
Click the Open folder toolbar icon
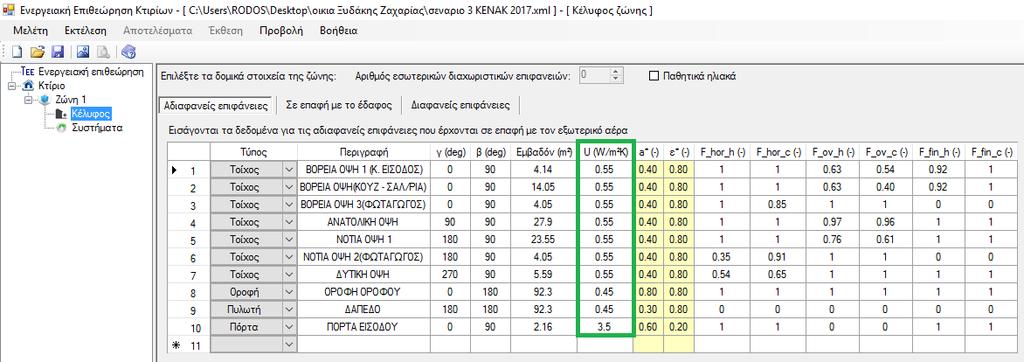coord(38,52)
